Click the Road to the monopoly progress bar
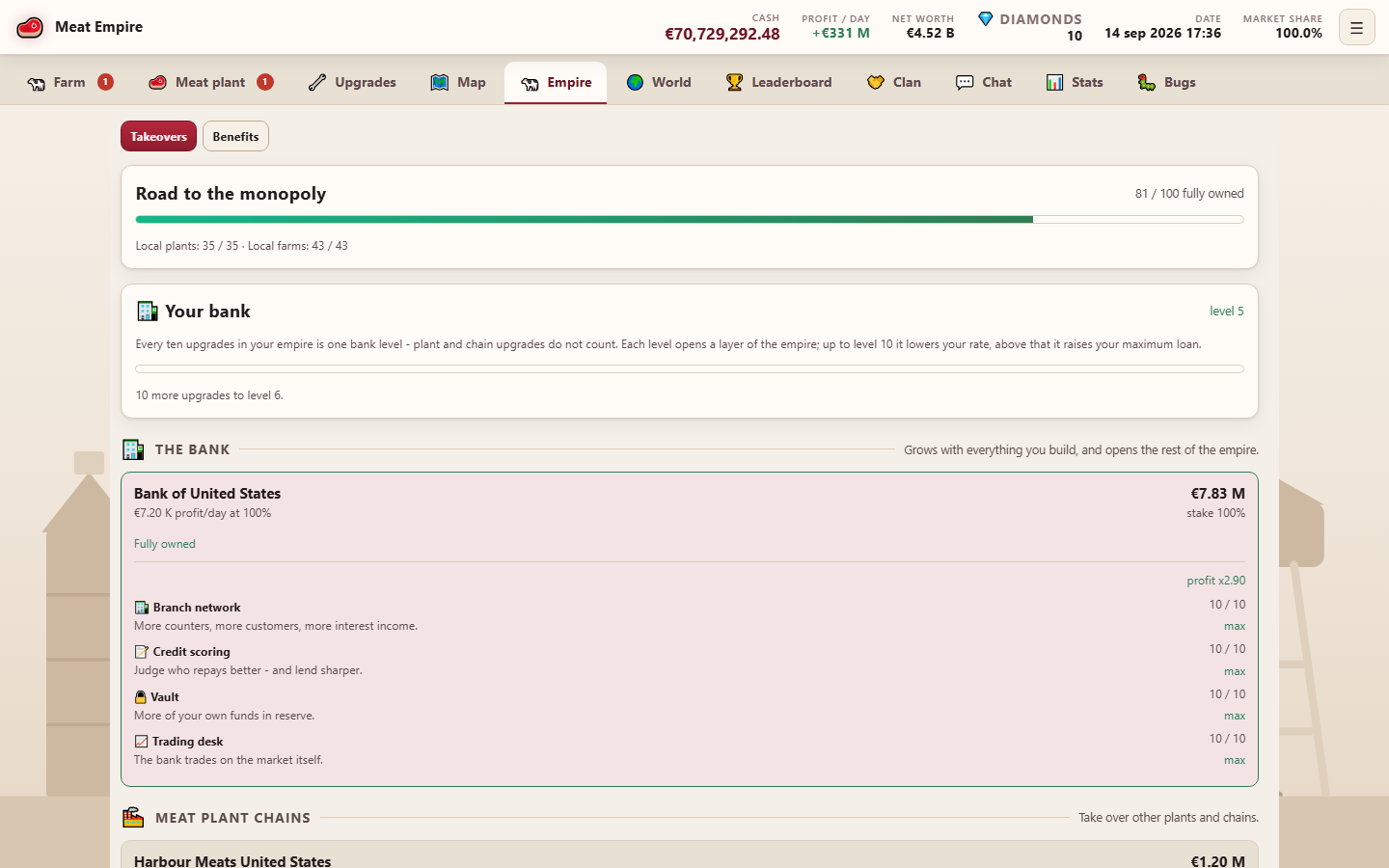1389x868 pixels. (x=690, y=220)
